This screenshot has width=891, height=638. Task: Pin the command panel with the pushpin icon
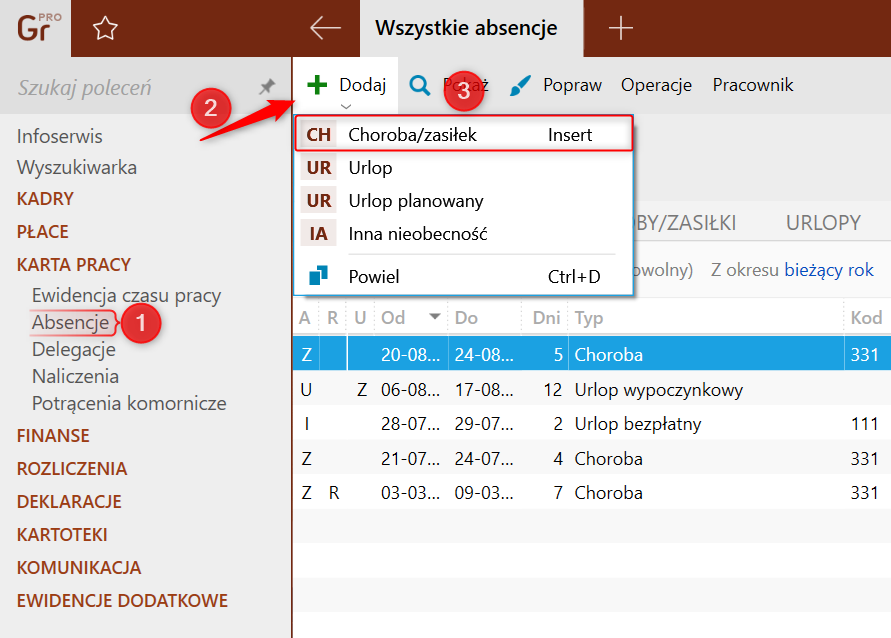(x=267, y=86)
